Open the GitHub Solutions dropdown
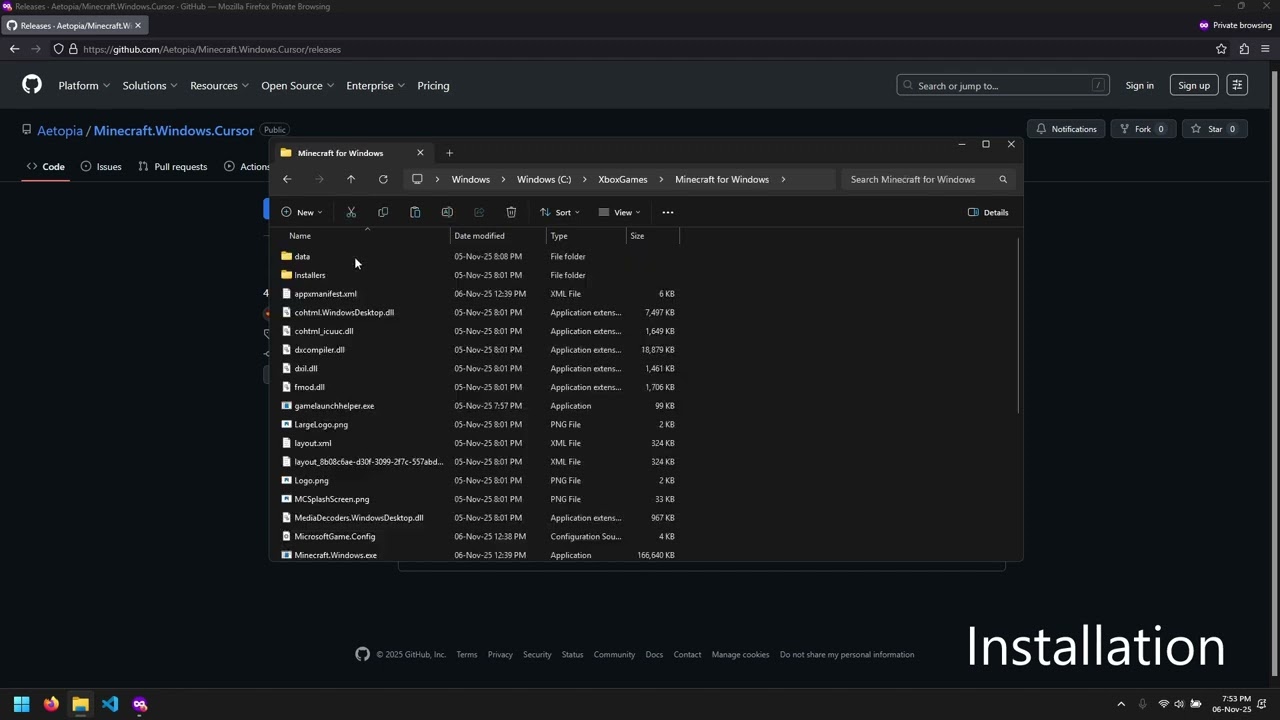 [x=150, y=85]
